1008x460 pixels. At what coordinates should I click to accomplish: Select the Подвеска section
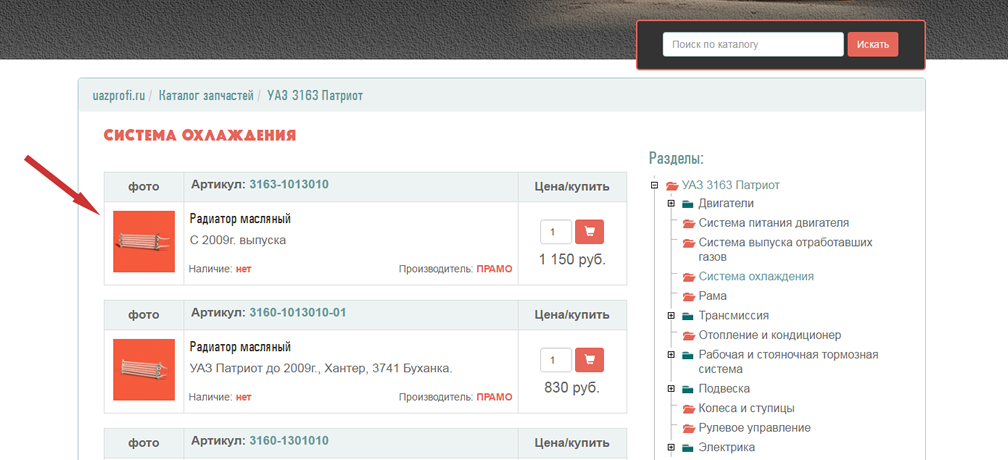[x=724, y=389]
